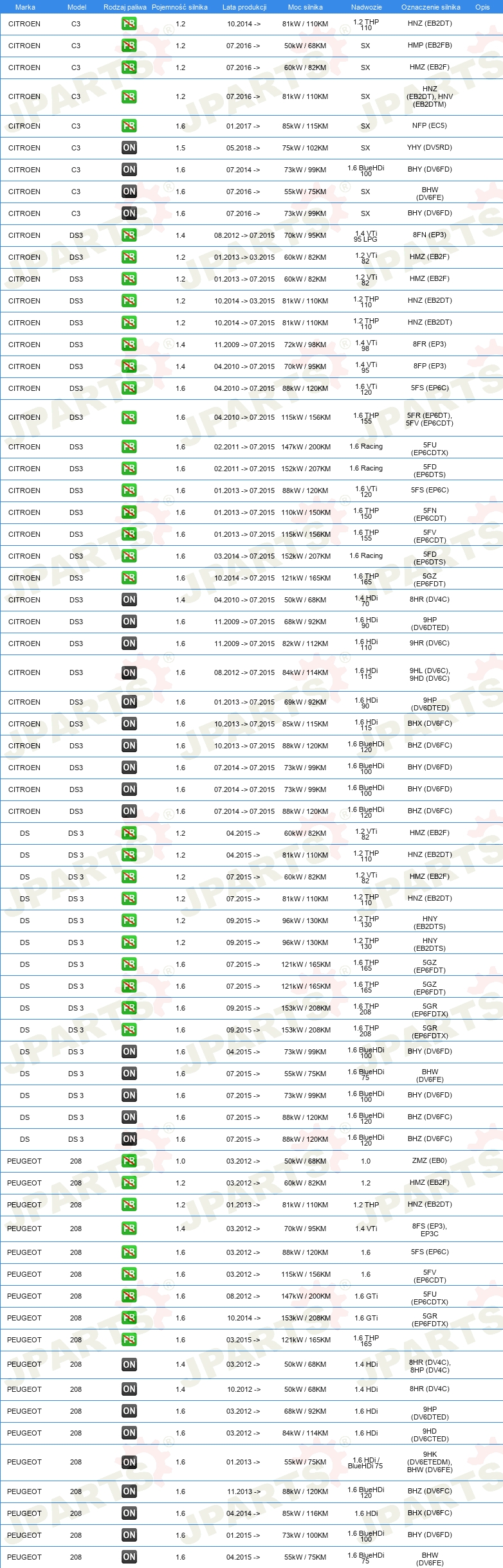Click the PB fuel icon in the C3 NFP (EC5) row
This screenshot has height=1568, width=503.
129,126
